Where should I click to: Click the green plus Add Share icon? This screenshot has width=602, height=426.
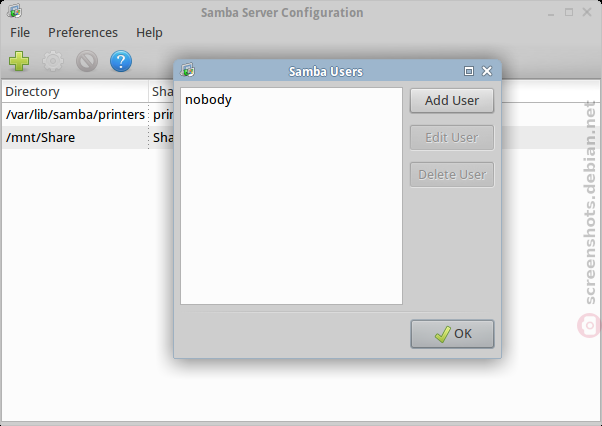pos(19,61)
